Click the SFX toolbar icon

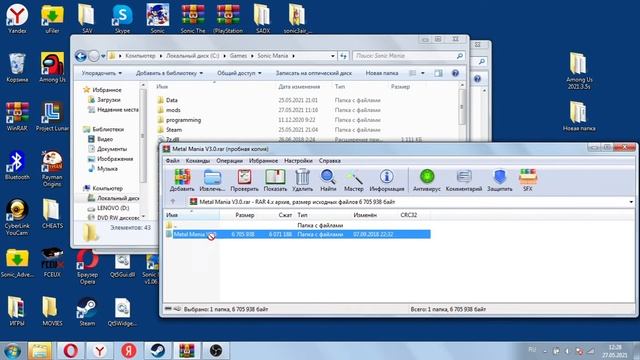[528, 180]
